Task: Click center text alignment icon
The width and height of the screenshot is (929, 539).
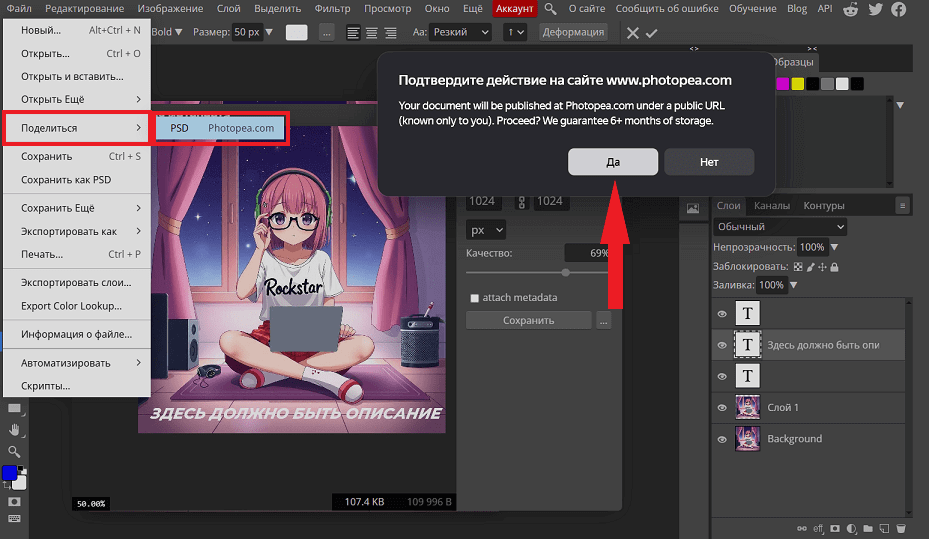Action: [x=371, y=32]
